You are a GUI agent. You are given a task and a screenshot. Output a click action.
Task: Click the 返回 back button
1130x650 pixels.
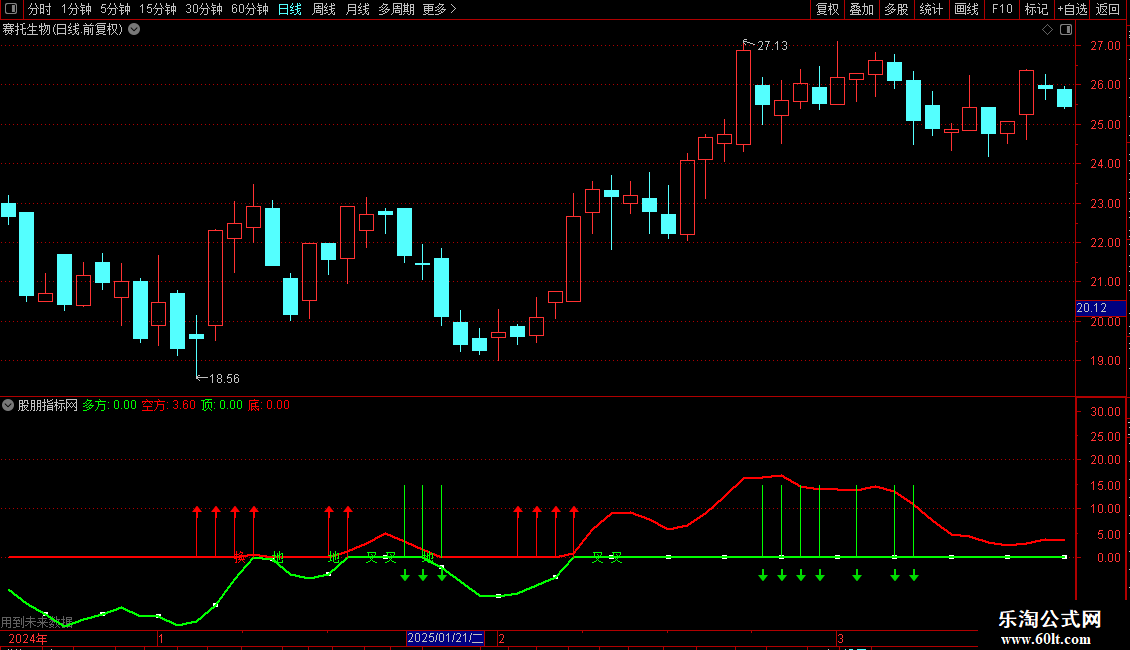tap(1108, 9)
